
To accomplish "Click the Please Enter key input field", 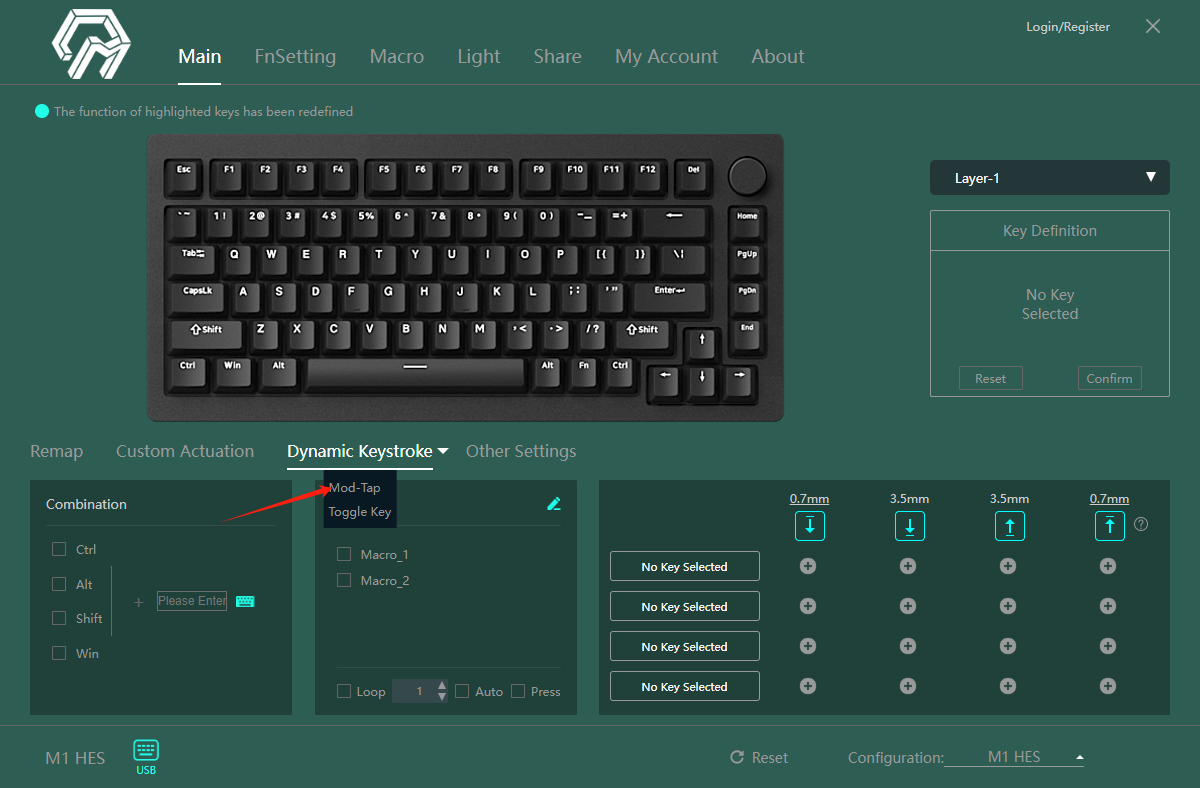I will (x=192, y=601).
